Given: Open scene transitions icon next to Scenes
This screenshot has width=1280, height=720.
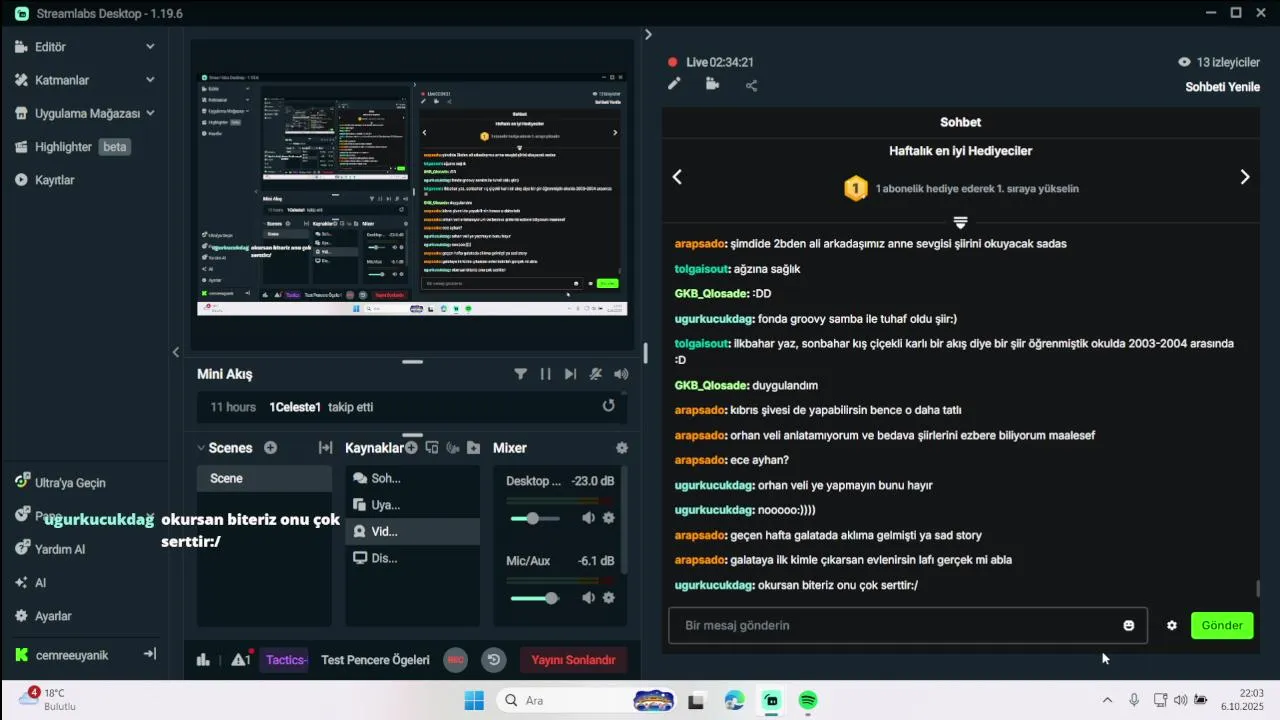Looking at the screenshot, I should click(325, 448).
